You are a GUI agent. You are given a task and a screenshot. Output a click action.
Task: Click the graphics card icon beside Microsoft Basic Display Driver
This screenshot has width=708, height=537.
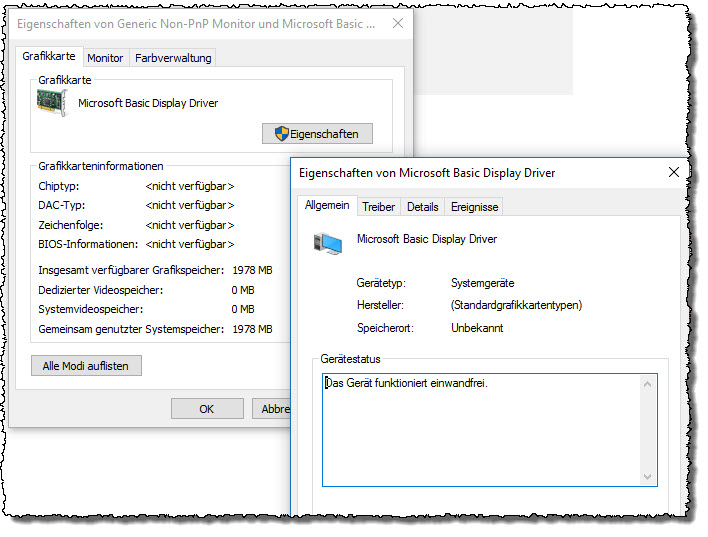(52, 103)
